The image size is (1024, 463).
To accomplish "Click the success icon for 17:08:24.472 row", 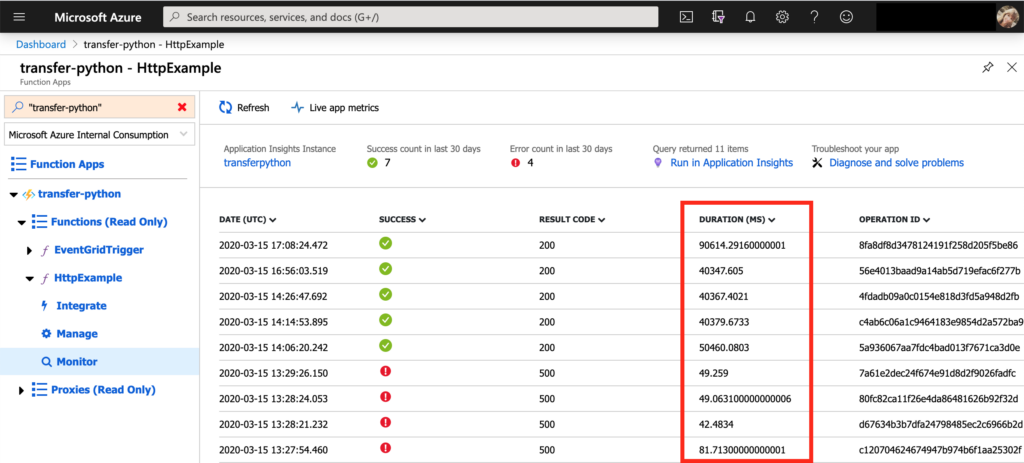I will pyautogui.click(x=385, y=244).
